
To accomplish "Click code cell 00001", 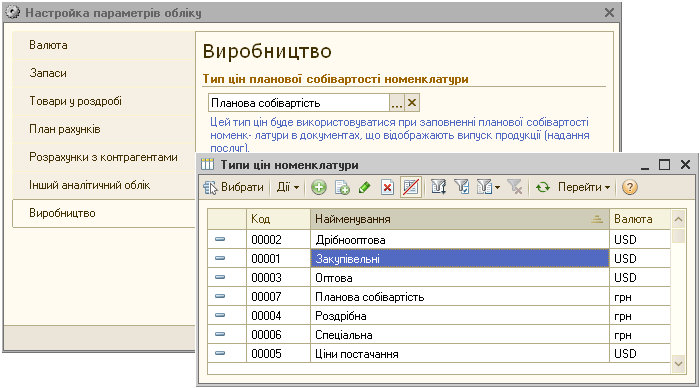I will (278, 259).
